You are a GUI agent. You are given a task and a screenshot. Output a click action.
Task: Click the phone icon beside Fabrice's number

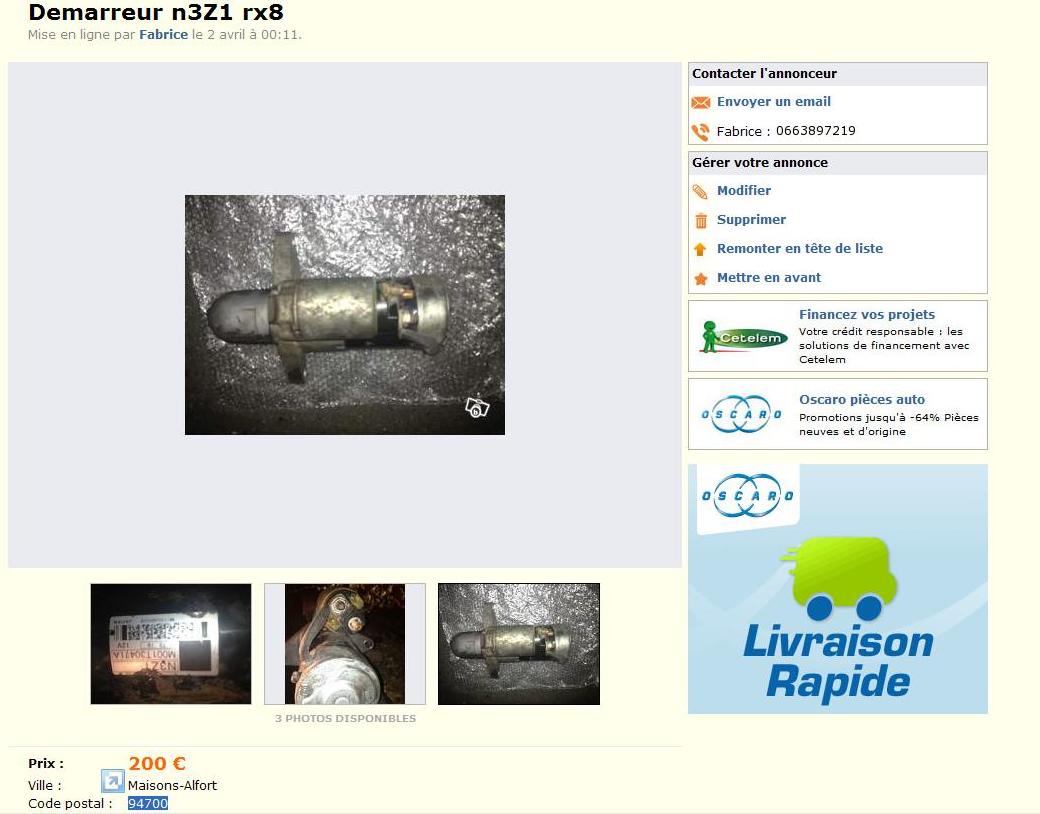click(x=701, y=131)
